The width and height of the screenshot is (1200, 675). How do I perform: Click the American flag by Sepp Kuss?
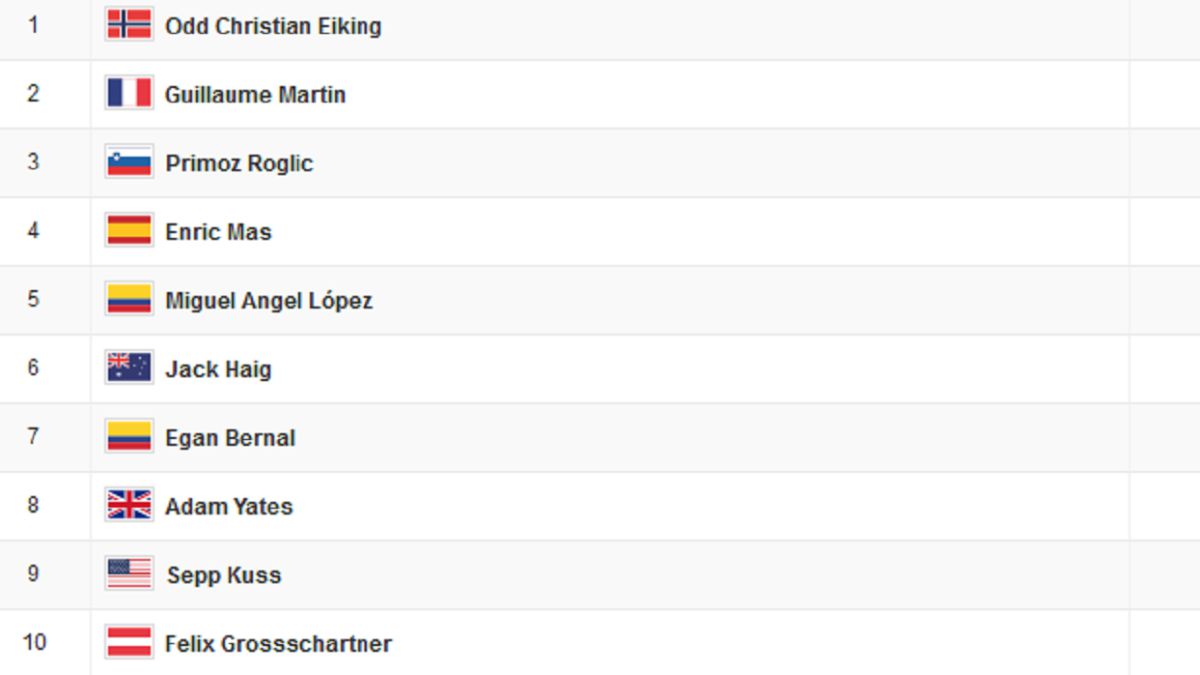(129, 574)
